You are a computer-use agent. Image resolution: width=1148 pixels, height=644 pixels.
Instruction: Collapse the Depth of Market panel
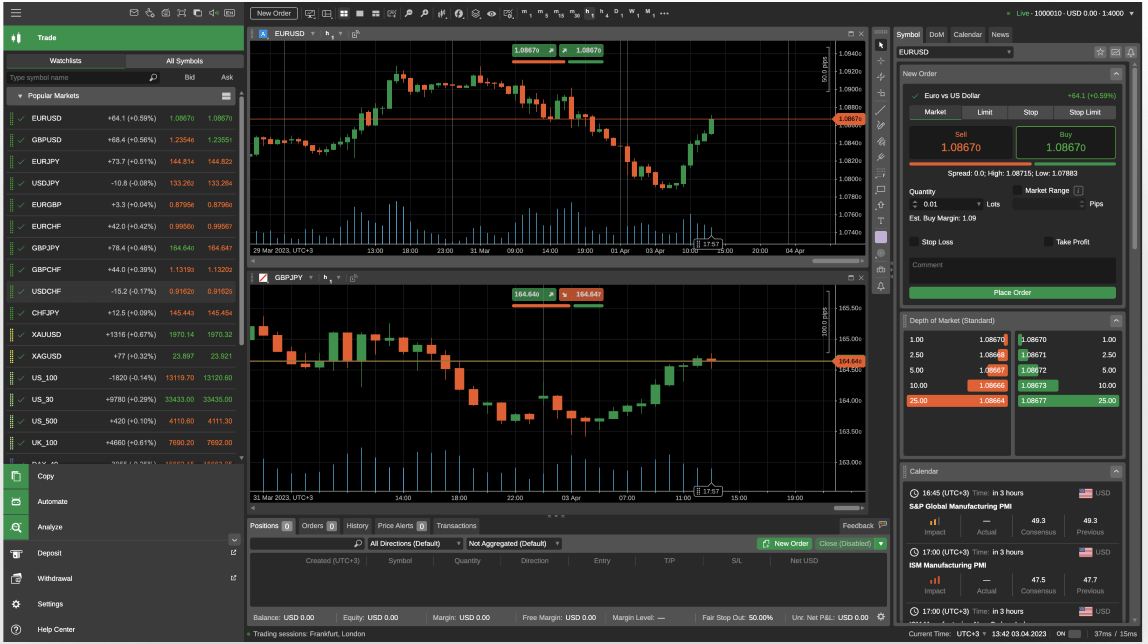pyautogui.click(x=1117, y=320)
